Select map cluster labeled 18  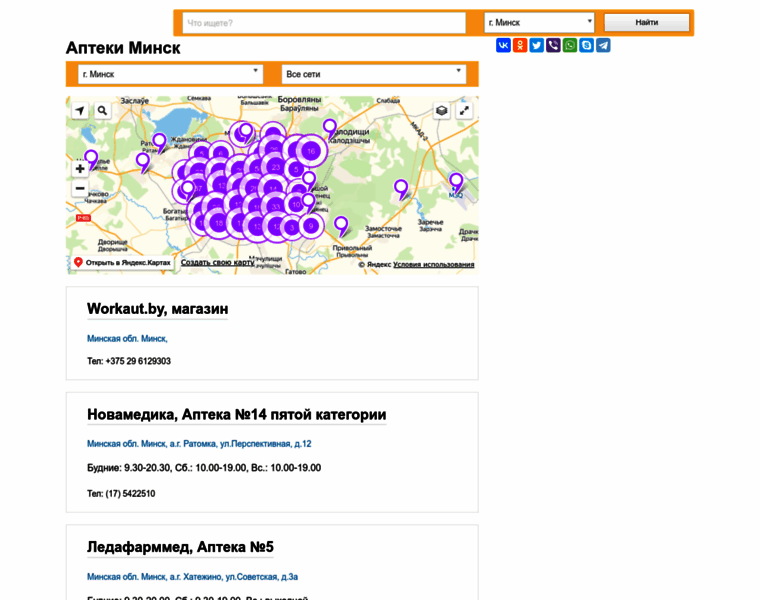tap(219, 223)
